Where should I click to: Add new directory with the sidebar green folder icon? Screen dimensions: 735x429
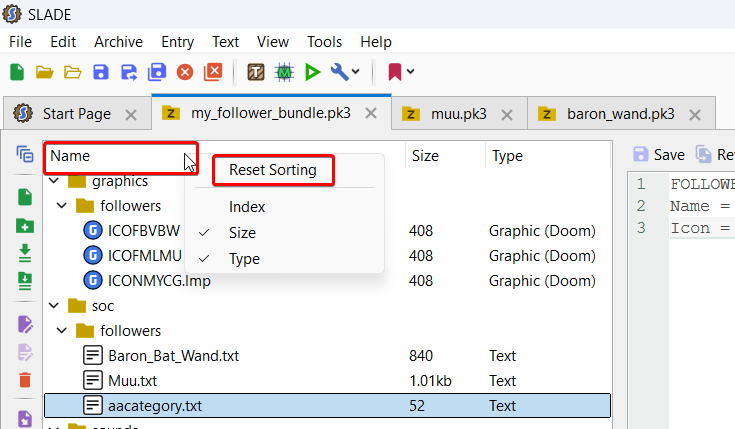(x=25, y=226)
